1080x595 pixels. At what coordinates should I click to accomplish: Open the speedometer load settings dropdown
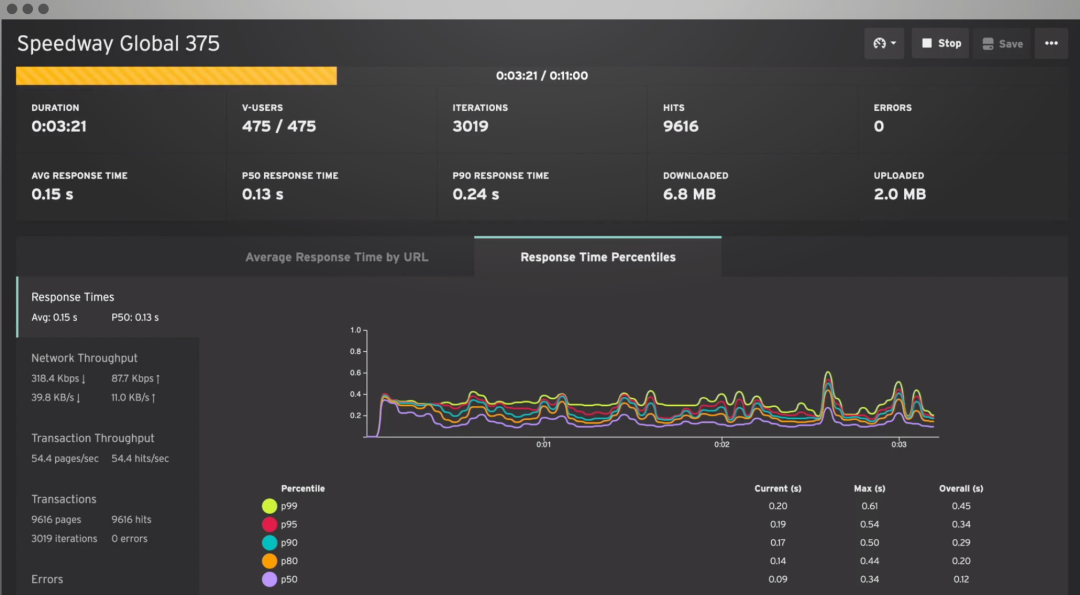point(885,44)
